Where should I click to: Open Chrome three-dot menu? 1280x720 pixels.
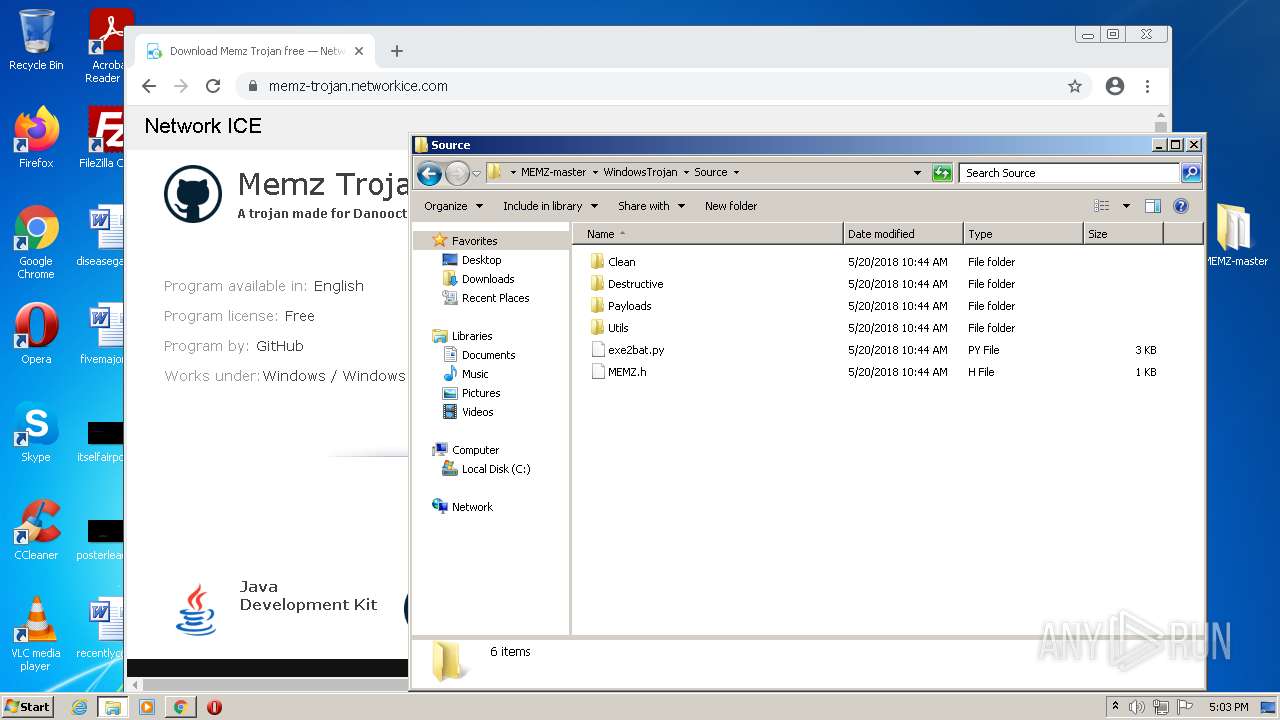[1147, 86]
